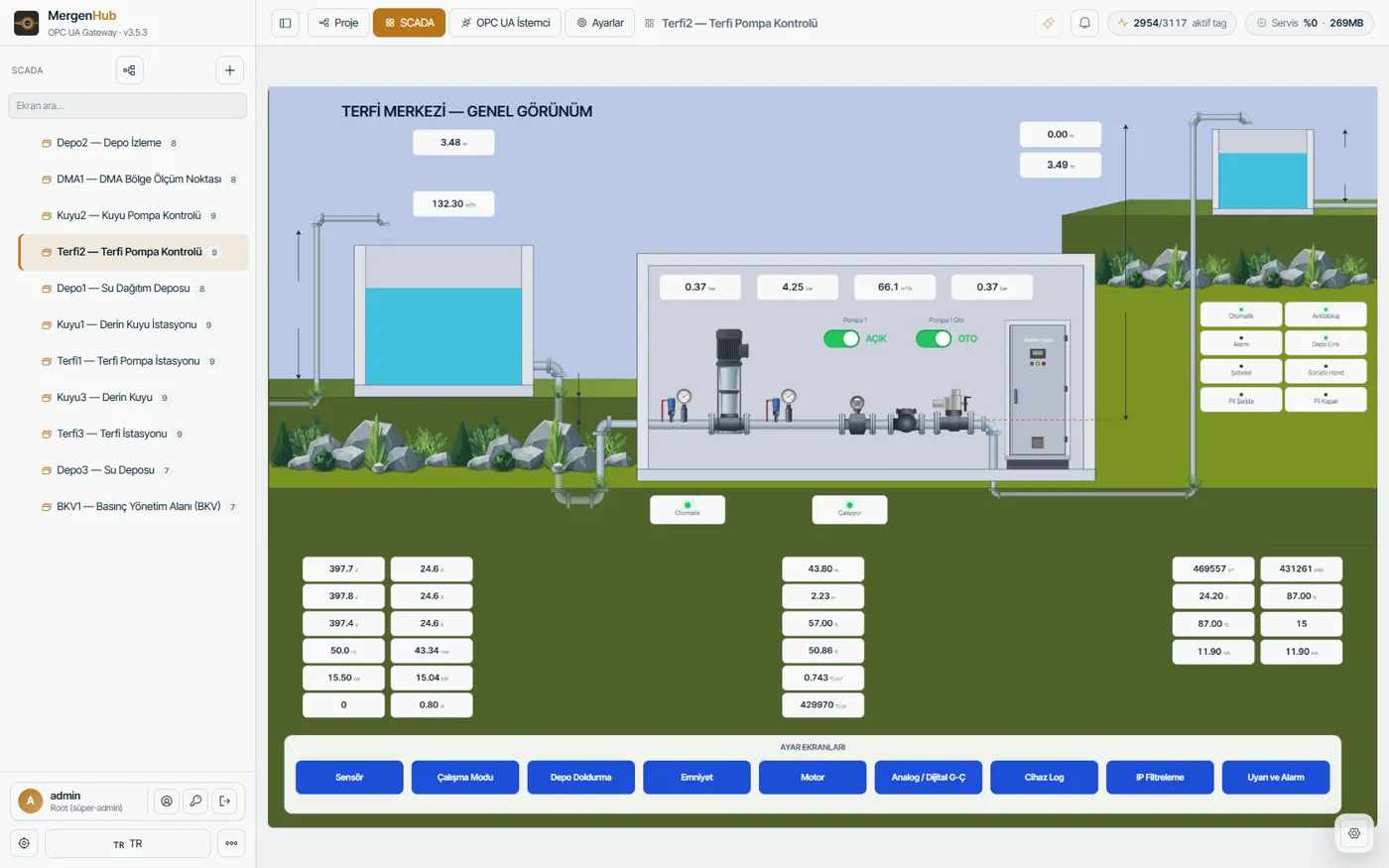Click the active tag counter 2954/3117
1389x868 pixels.
pyautogui.click(x=1172, y=23)
